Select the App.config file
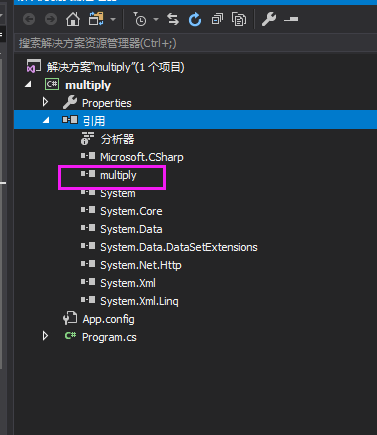Image resolution: width=377 pixels, height=435 pixels. click(x=108, y=319)
